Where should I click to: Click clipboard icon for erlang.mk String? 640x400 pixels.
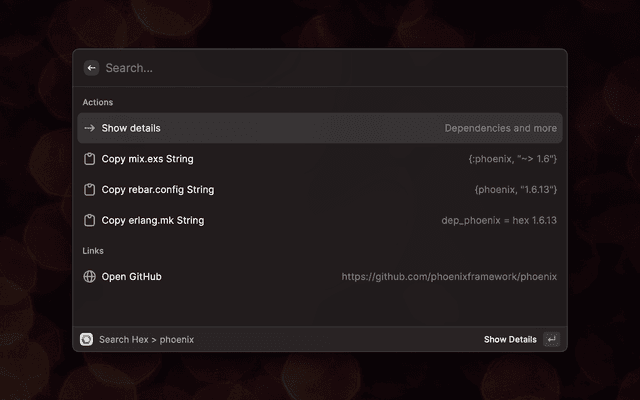click(89, 221)
